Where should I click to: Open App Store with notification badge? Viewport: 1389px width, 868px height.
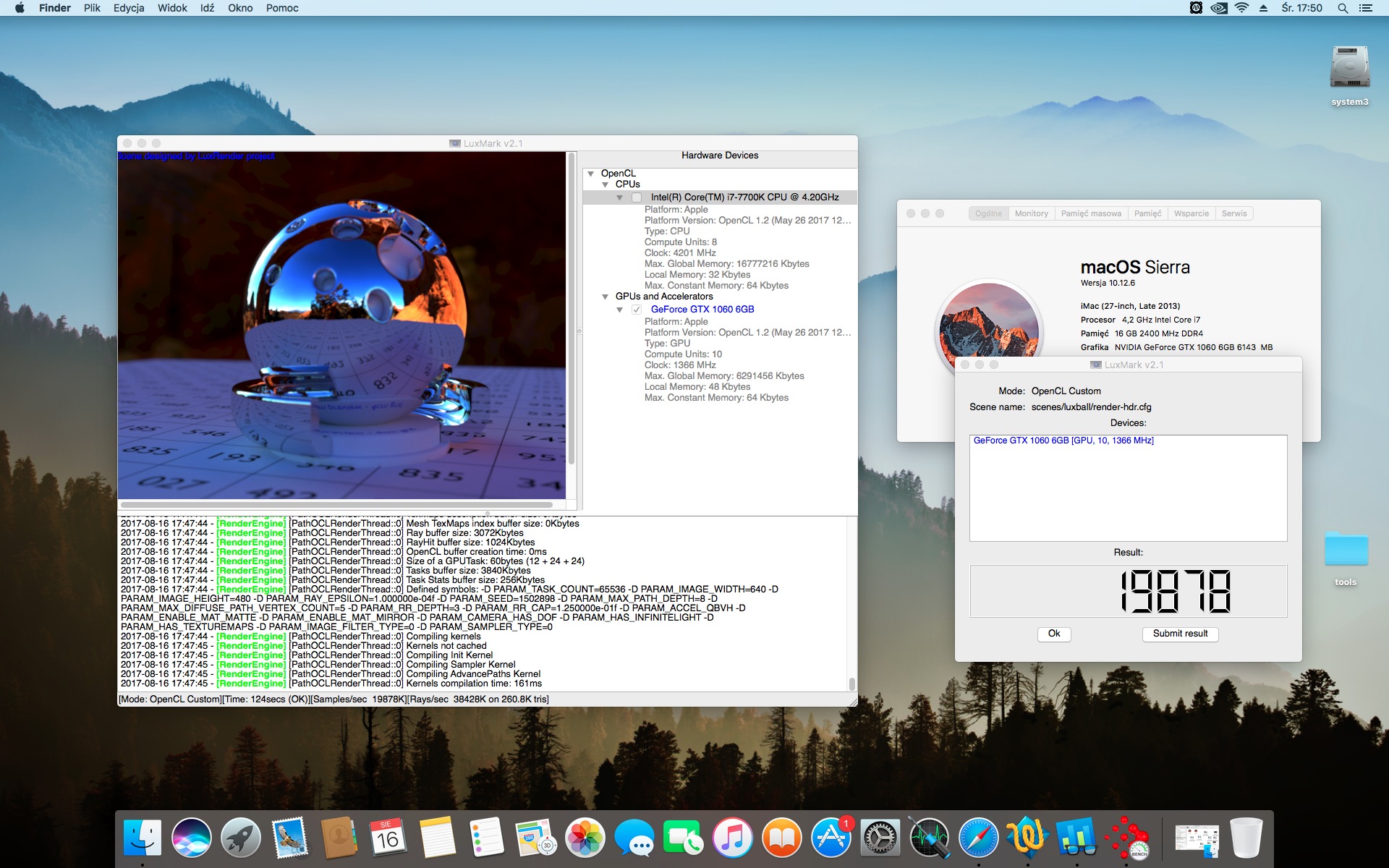[x=831, y=839]
